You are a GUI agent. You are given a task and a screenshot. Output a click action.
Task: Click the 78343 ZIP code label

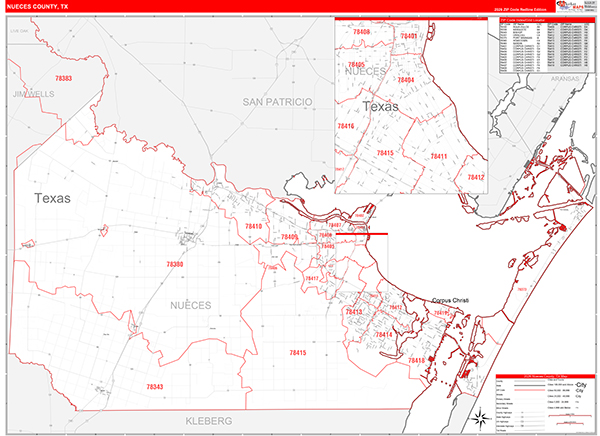(x=155, y=387)
